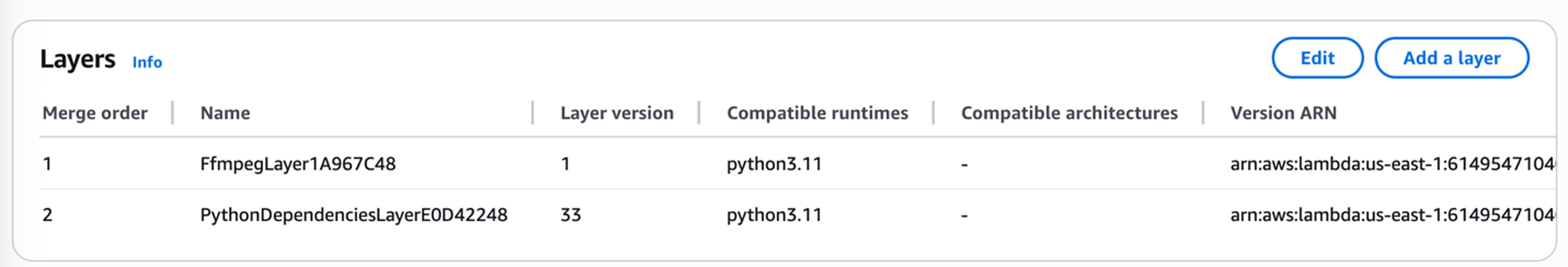Click the Edit button
This screenshot has height=267, width=1568.
1317,58
